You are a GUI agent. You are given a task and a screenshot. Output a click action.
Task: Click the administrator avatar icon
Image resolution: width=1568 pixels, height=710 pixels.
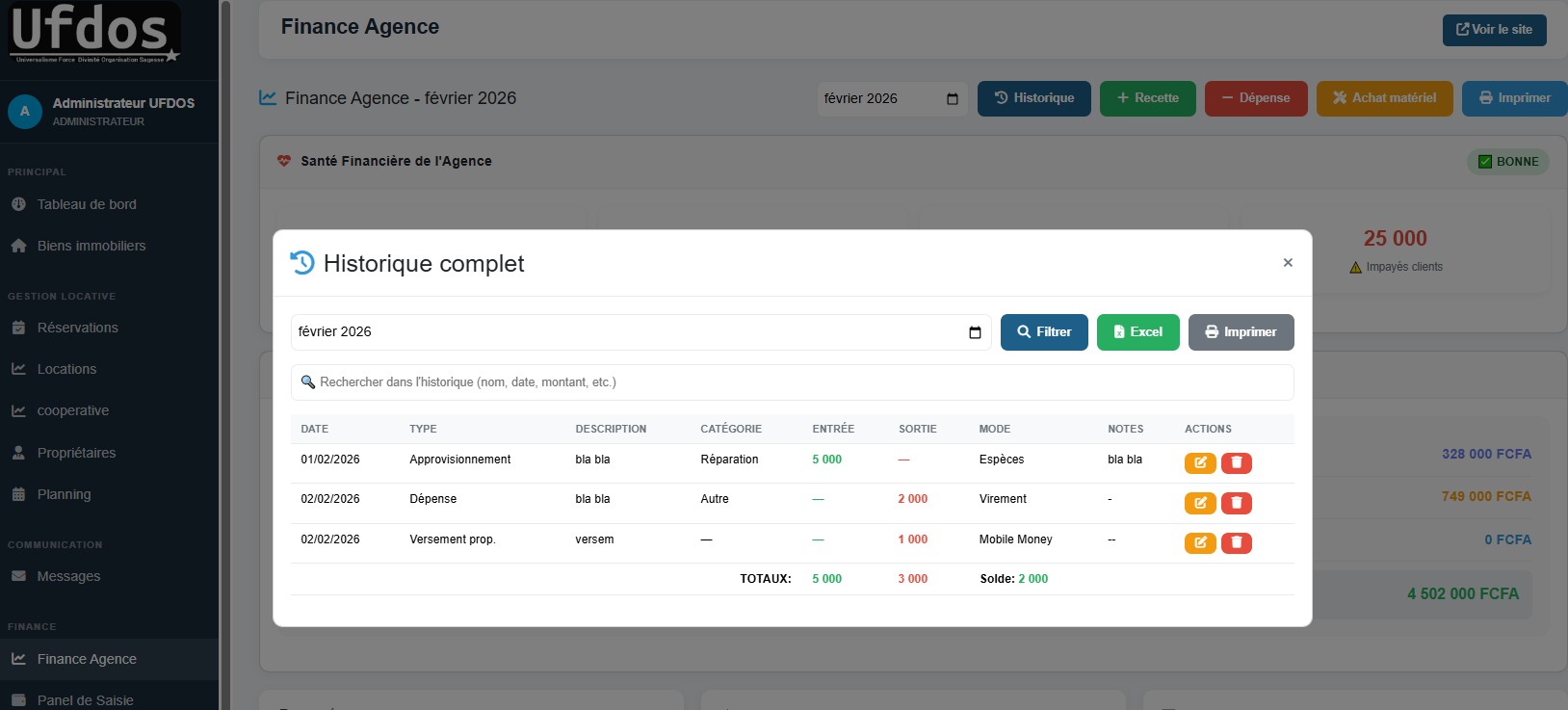click(x=25, y=112)
